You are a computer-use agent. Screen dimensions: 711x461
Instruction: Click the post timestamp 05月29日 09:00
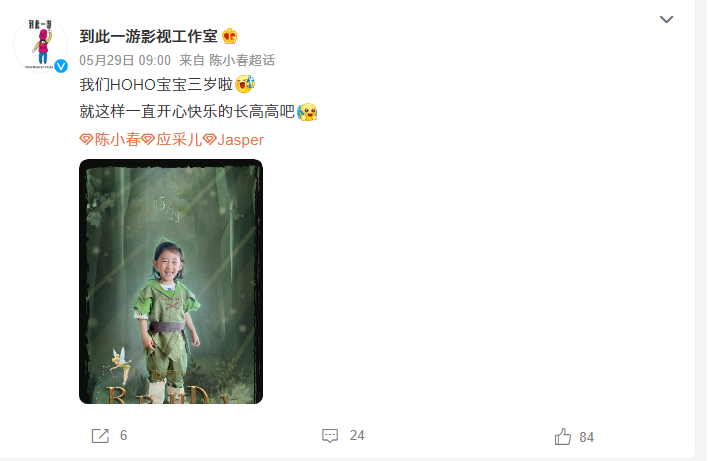coord(125,60)
